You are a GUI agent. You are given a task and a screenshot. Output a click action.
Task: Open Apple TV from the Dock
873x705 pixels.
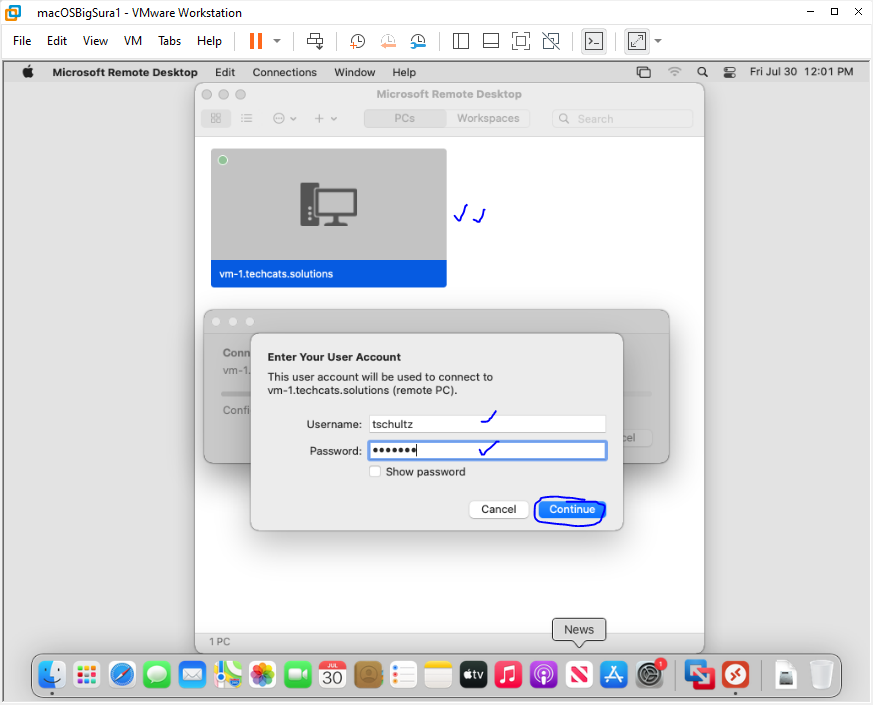pos(473,675)
